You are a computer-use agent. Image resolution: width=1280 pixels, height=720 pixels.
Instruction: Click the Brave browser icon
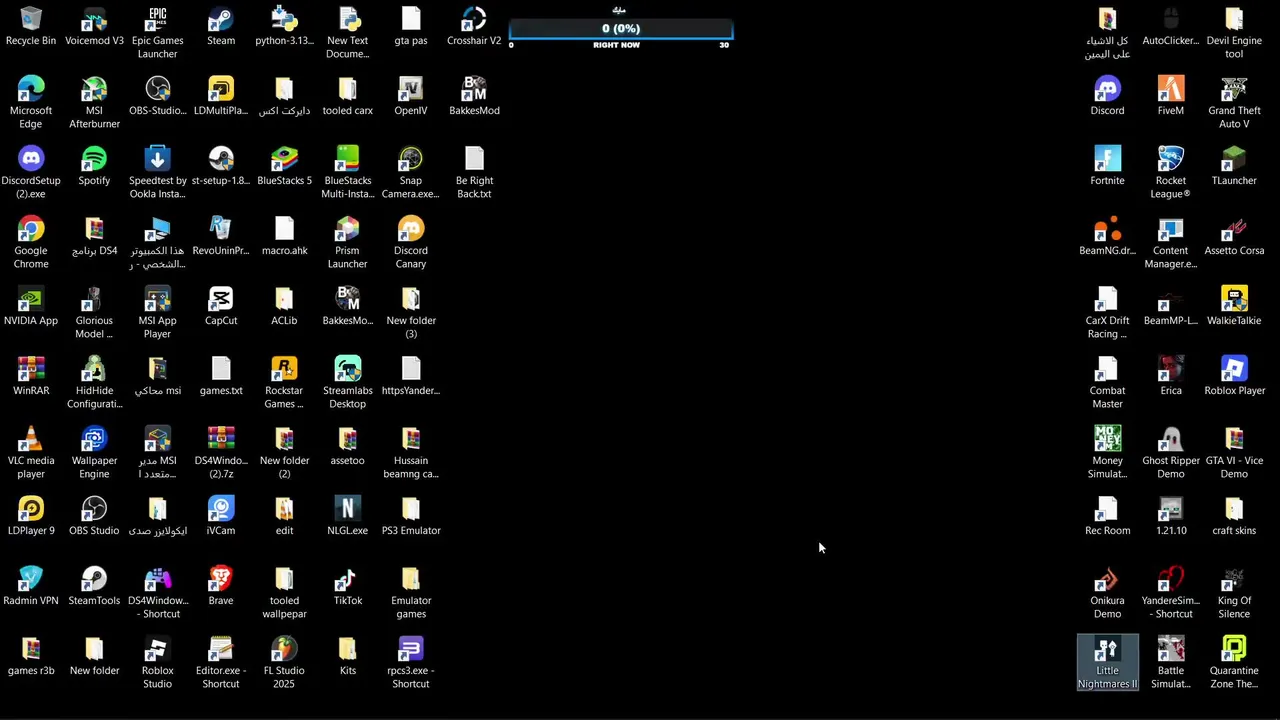(x=221, y=587)
